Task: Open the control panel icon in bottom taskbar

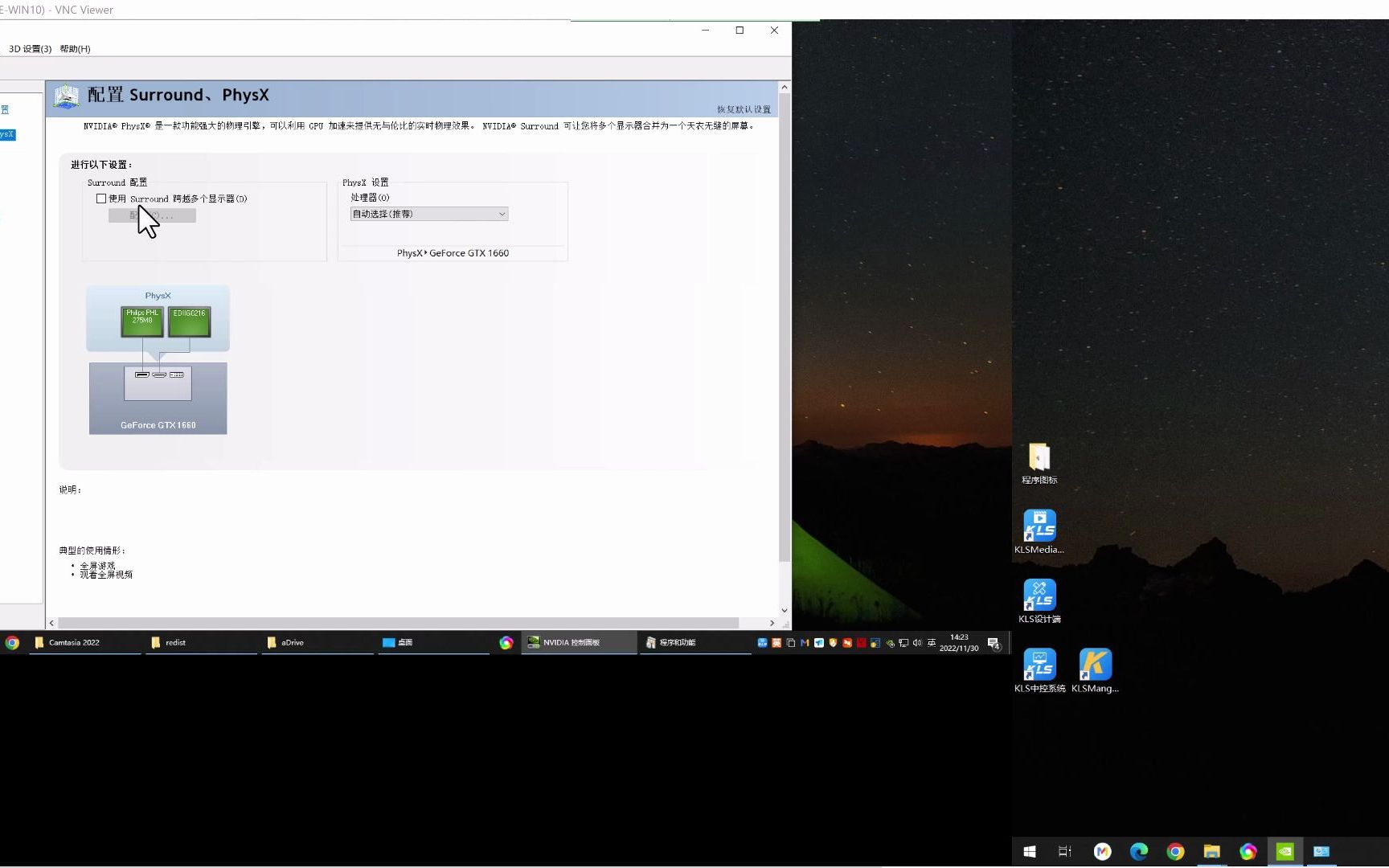Action: [x=1321, y=851]
